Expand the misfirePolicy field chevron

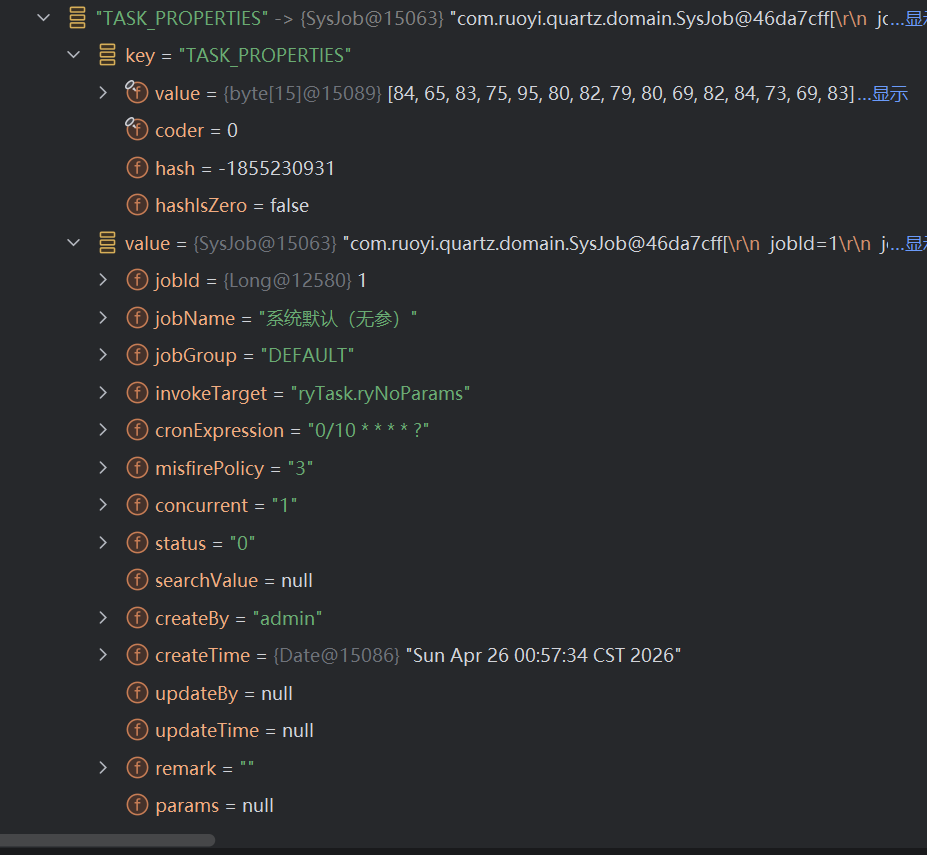103,468
